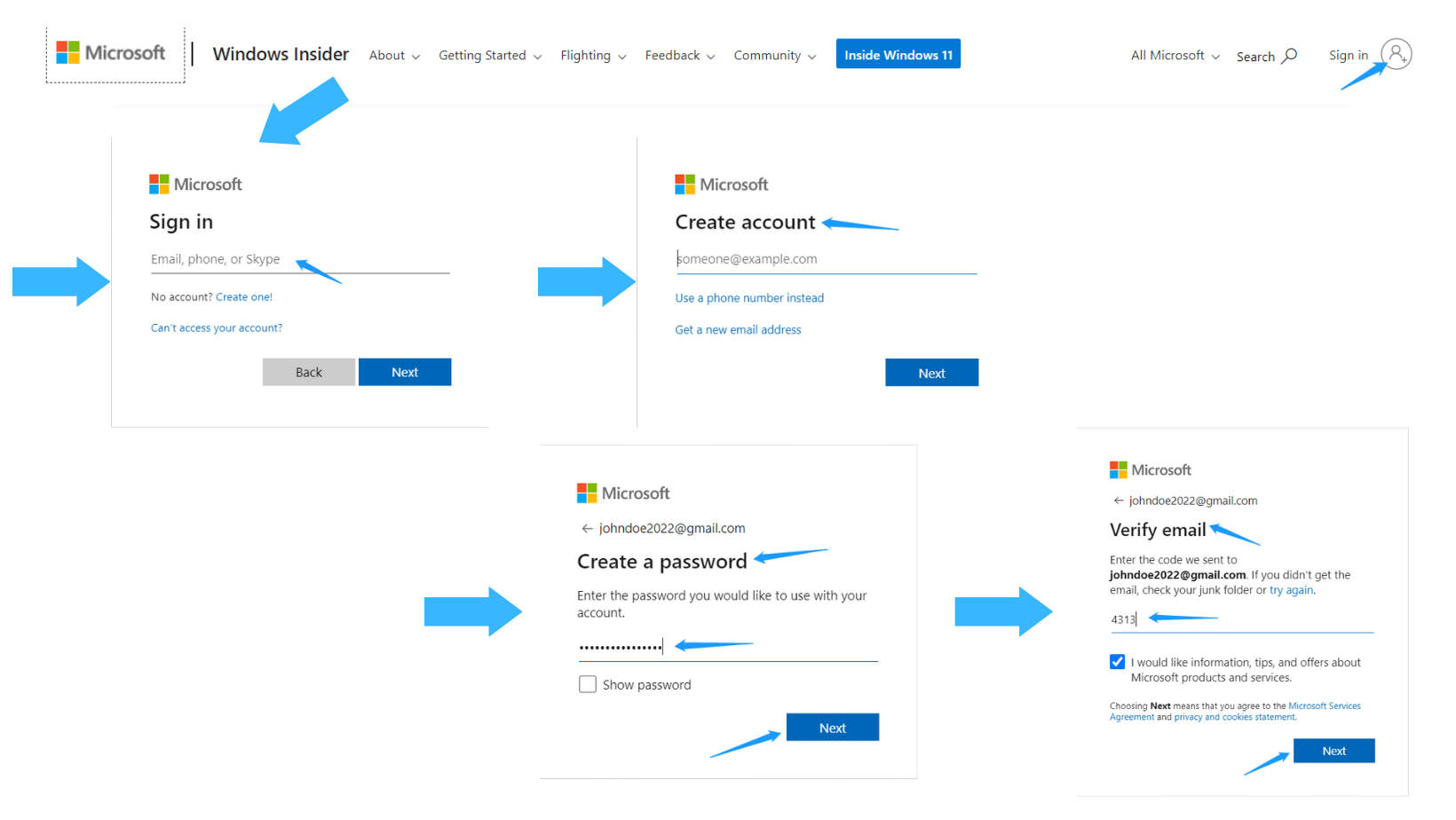Expand the Feedback menu
This screenshot has height=820, width=1456.
pos(679,55)
